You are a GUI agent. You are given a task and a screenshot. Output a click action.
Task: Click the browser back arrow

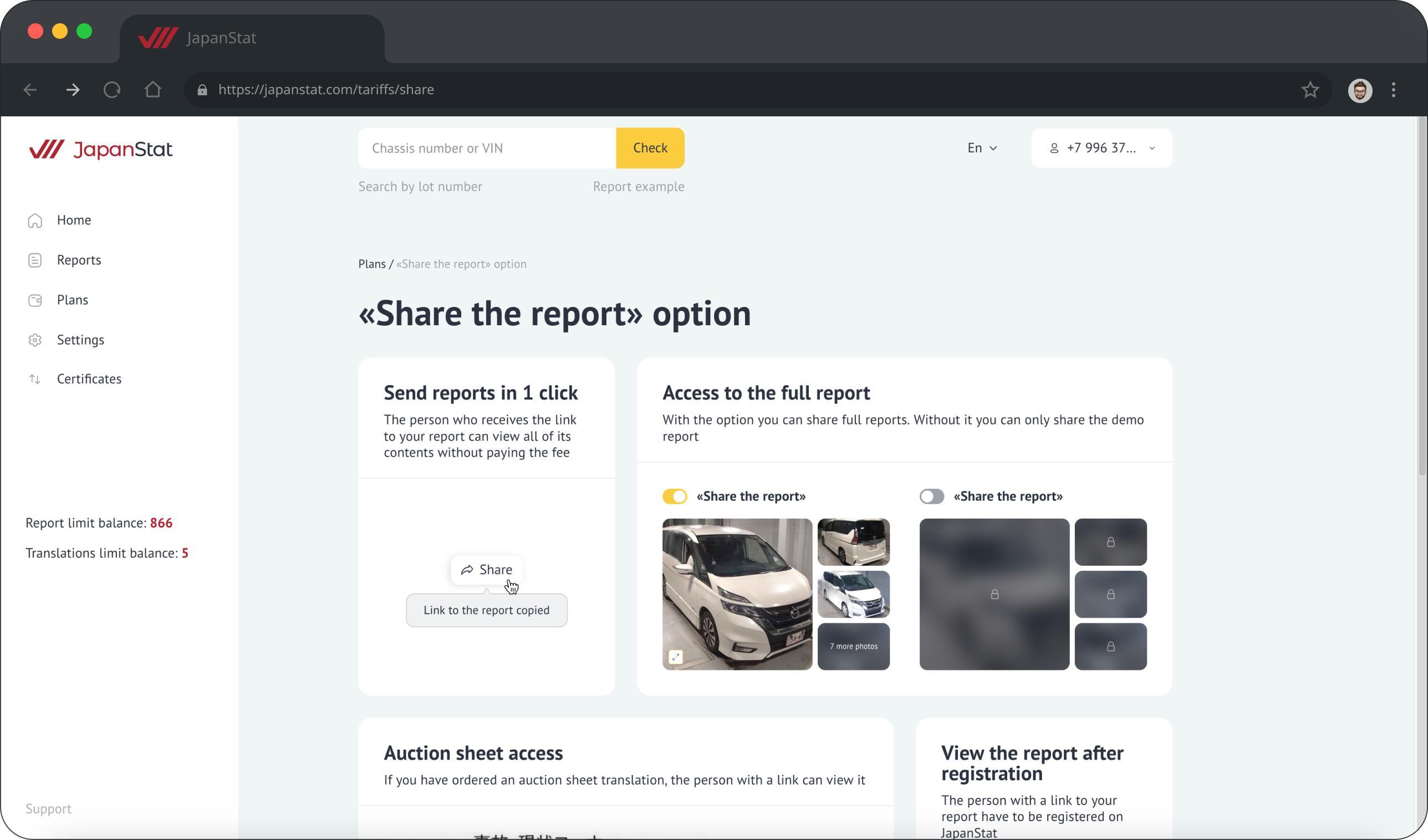coord(30,90)
